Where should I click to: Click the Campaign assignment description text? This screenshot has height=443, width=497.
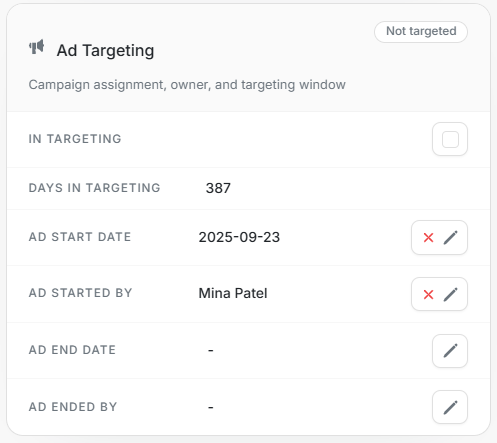coord(187,85)
